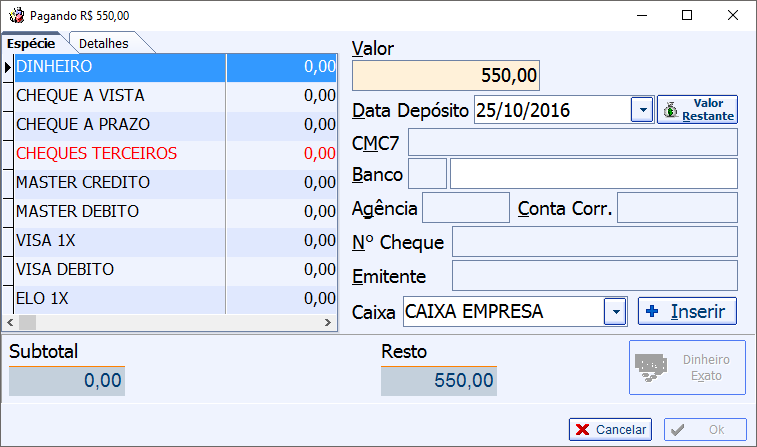The width and height of the screenshot is (757, 447).
Task: Select the MASTER CREDITO payment type
Action: point(176,182)
